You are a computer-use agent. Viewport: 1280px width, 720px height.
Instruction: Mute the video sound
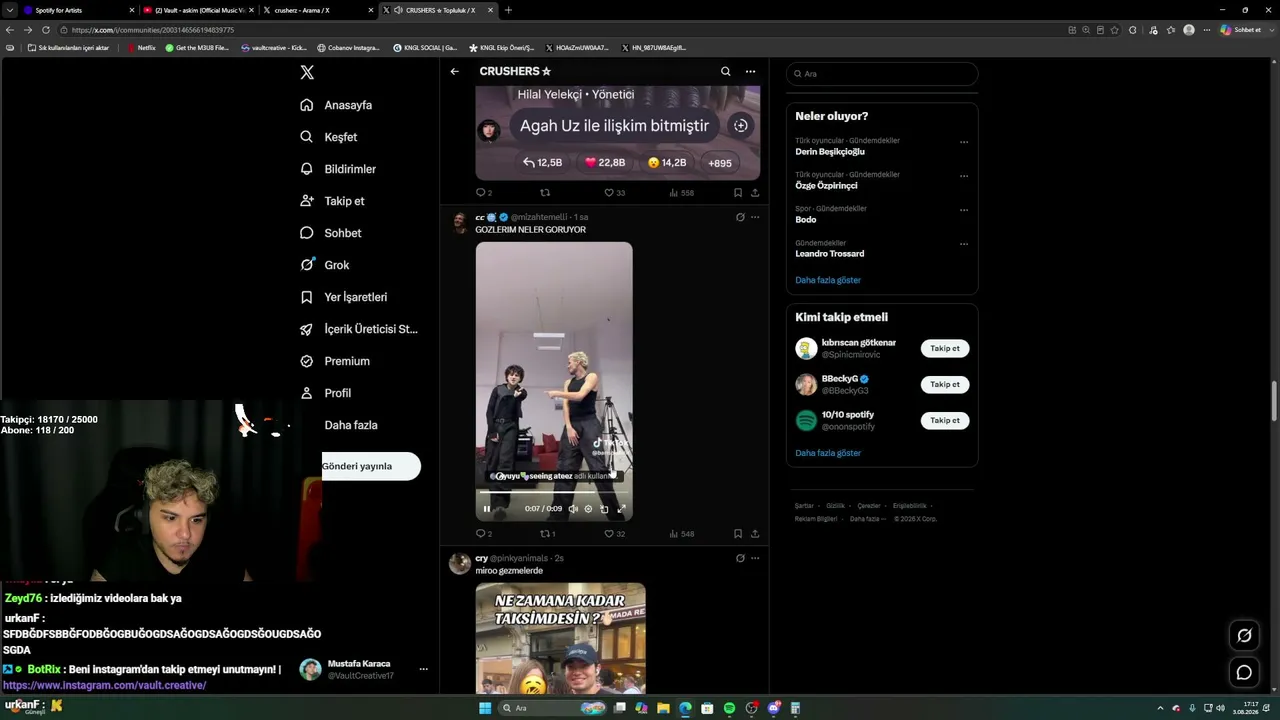click(x=573, y=509)
